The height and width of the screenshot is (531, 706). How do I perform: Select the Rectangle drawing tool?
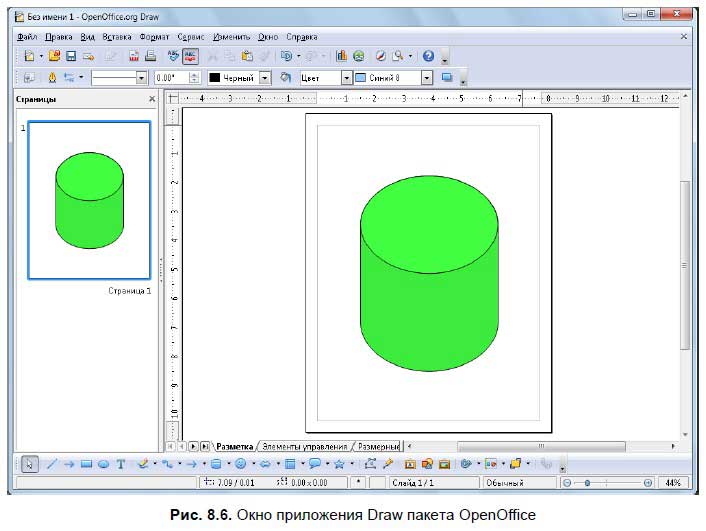pos(87,464)
